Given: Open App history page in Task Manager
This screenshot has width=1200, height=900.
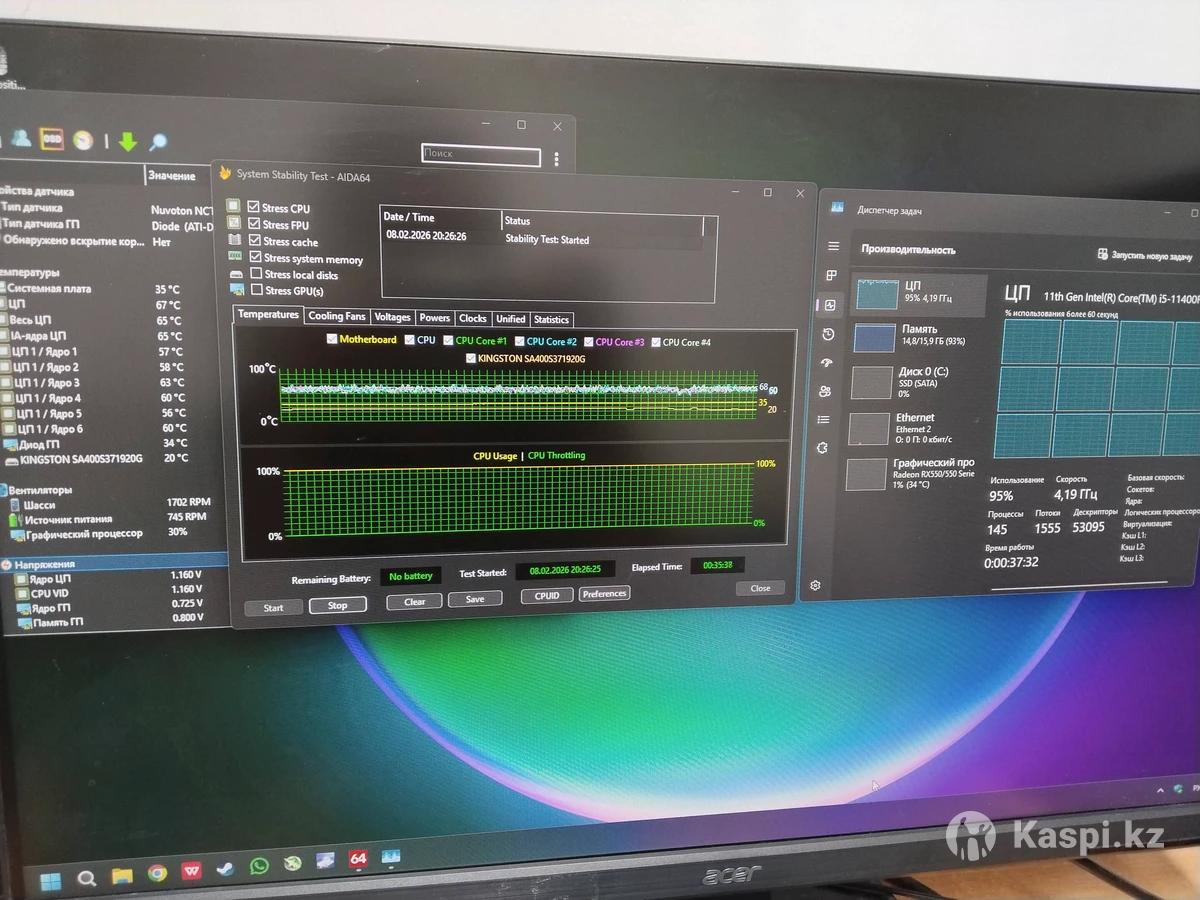Looking at the screenshot, I should [828, 334].
